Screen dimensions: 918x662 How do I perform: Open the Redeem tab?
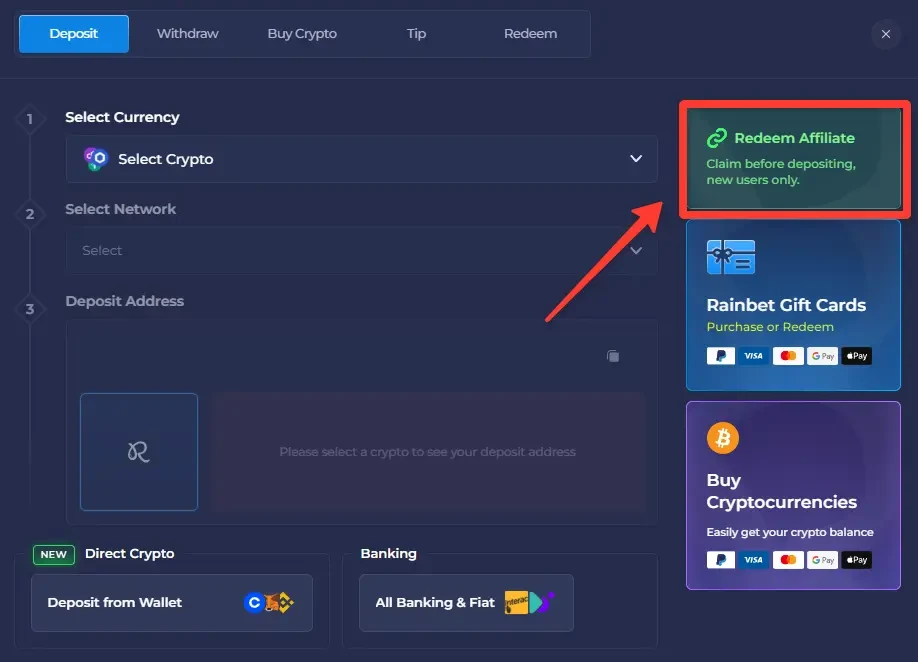tap(530, 34)
